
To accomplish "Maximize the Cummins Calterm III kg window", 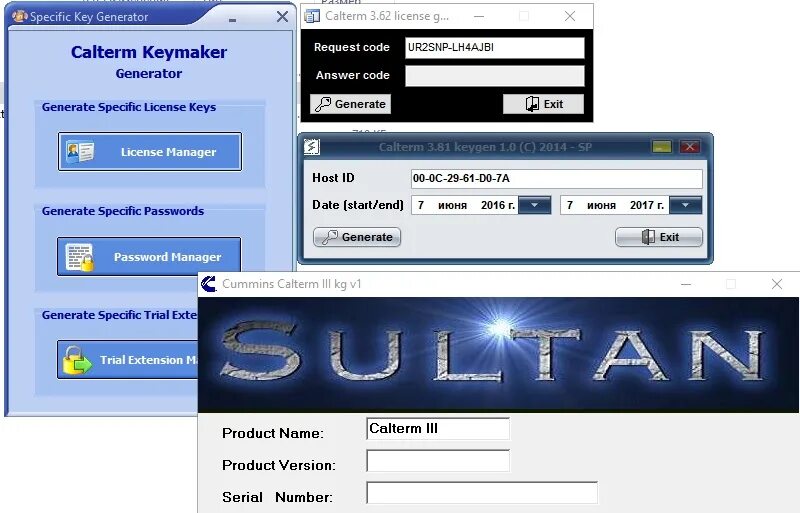I will (731, 284).
